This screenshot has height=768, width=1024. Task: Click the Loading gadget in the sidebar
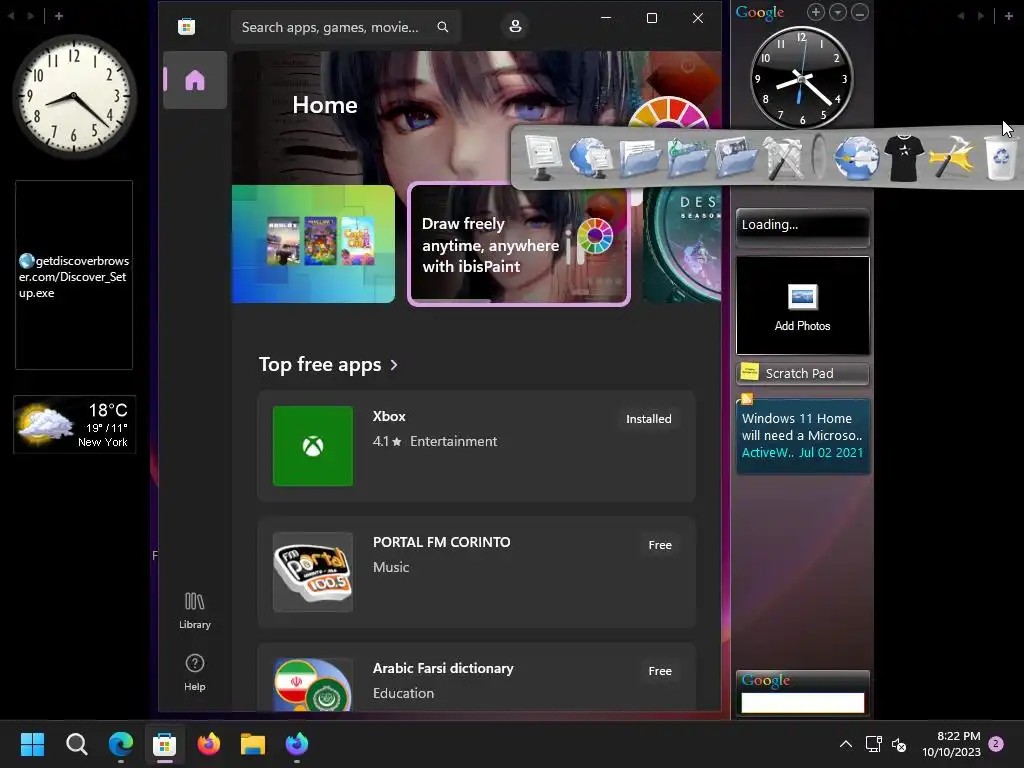[803, 227]
